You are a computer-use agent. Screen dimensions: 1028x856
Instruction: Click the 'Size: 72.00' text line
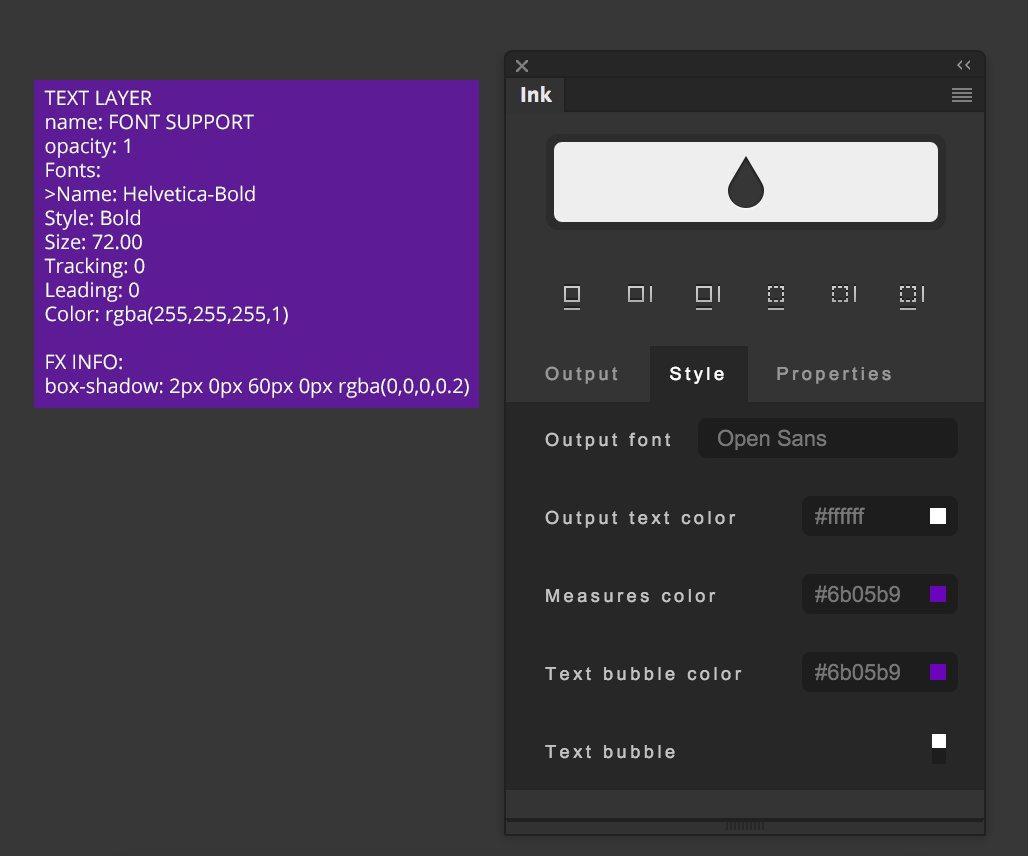[x=93, y=242]
